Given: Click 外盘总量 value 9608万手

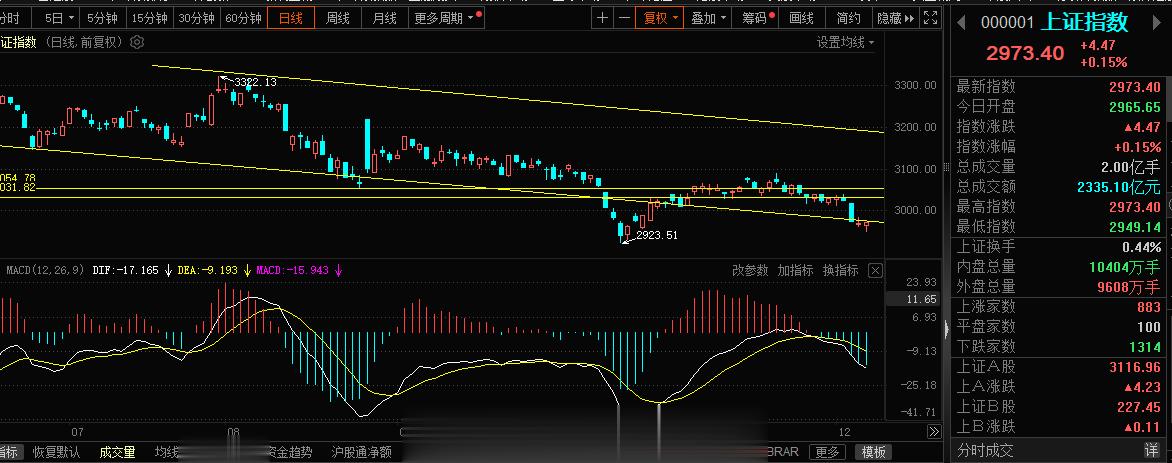Looking at the screenshot, I should 1129,286.
